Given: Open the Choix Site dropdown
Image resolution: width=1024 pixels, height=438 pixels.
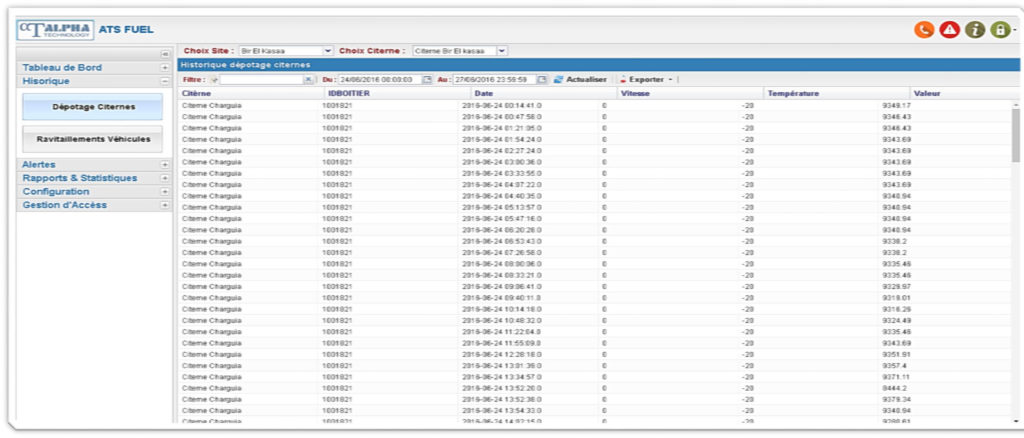Looking at the screenshot, I should pos(328,50).
